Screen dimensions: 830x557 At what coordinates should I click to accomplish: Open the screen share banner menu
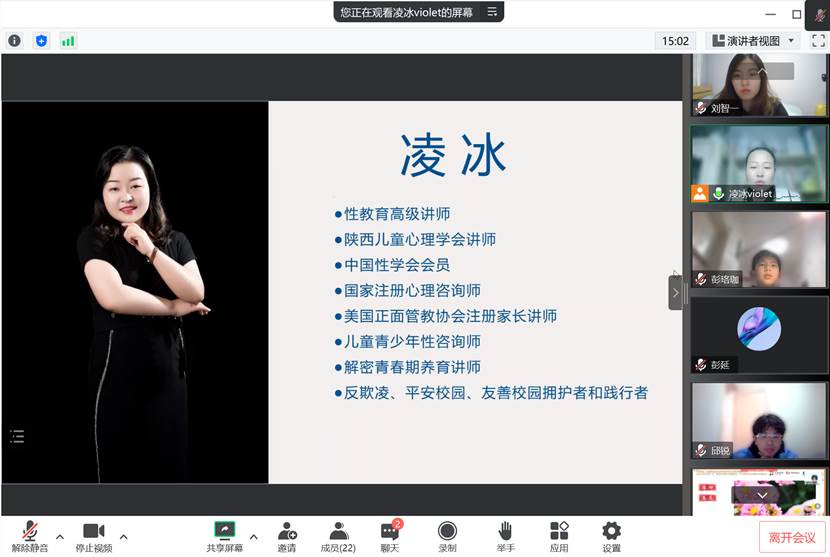[x=491, y=12]
